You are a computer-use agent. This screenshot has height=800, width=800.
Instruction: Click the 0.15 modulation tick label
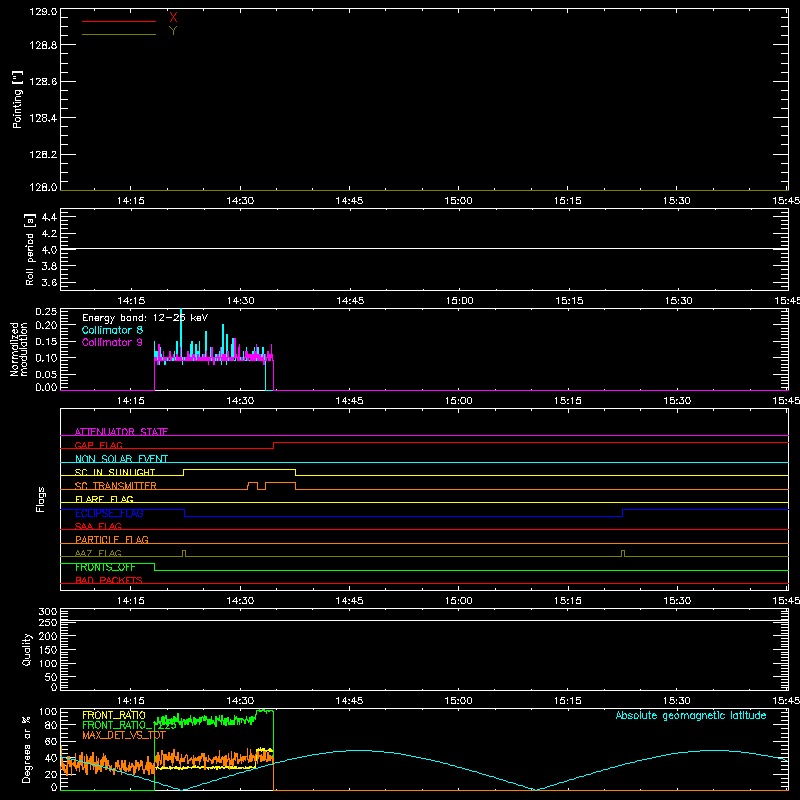46,341
